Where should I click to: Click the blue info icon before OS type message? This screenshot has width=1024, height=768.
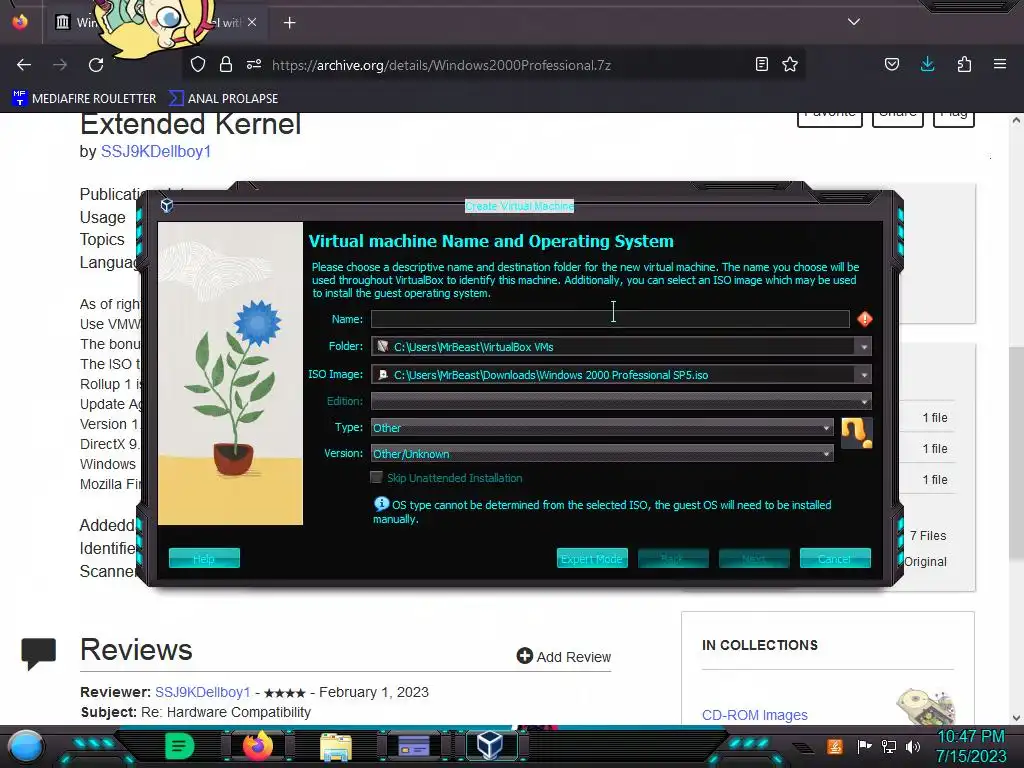[x=381, y=504]
